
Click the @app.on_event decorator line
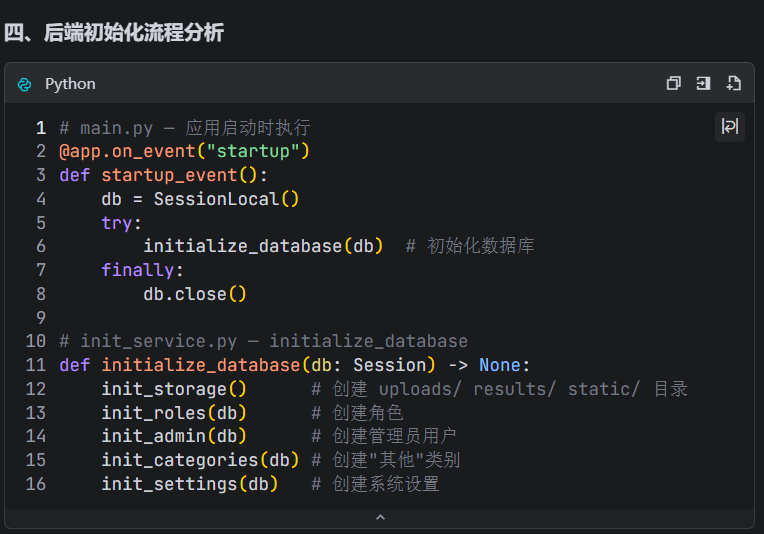[x=184, y=152]
